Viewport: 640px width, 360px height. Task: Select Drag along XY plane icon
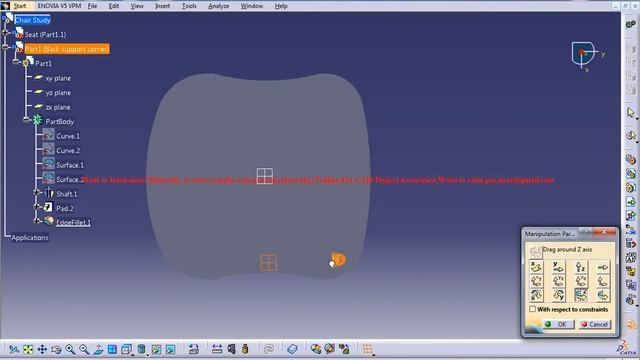coord(536,281)
